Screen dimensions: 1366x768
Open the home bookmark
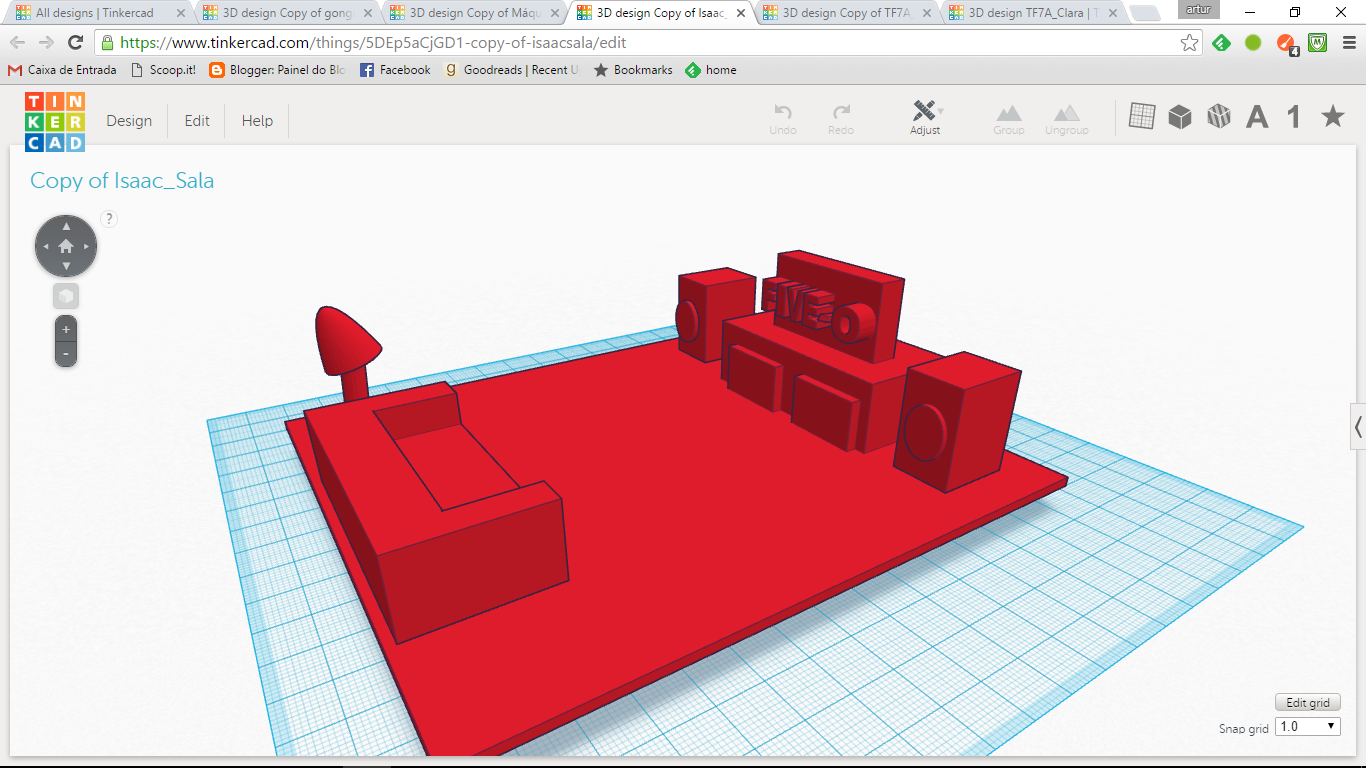pos(711,70)
